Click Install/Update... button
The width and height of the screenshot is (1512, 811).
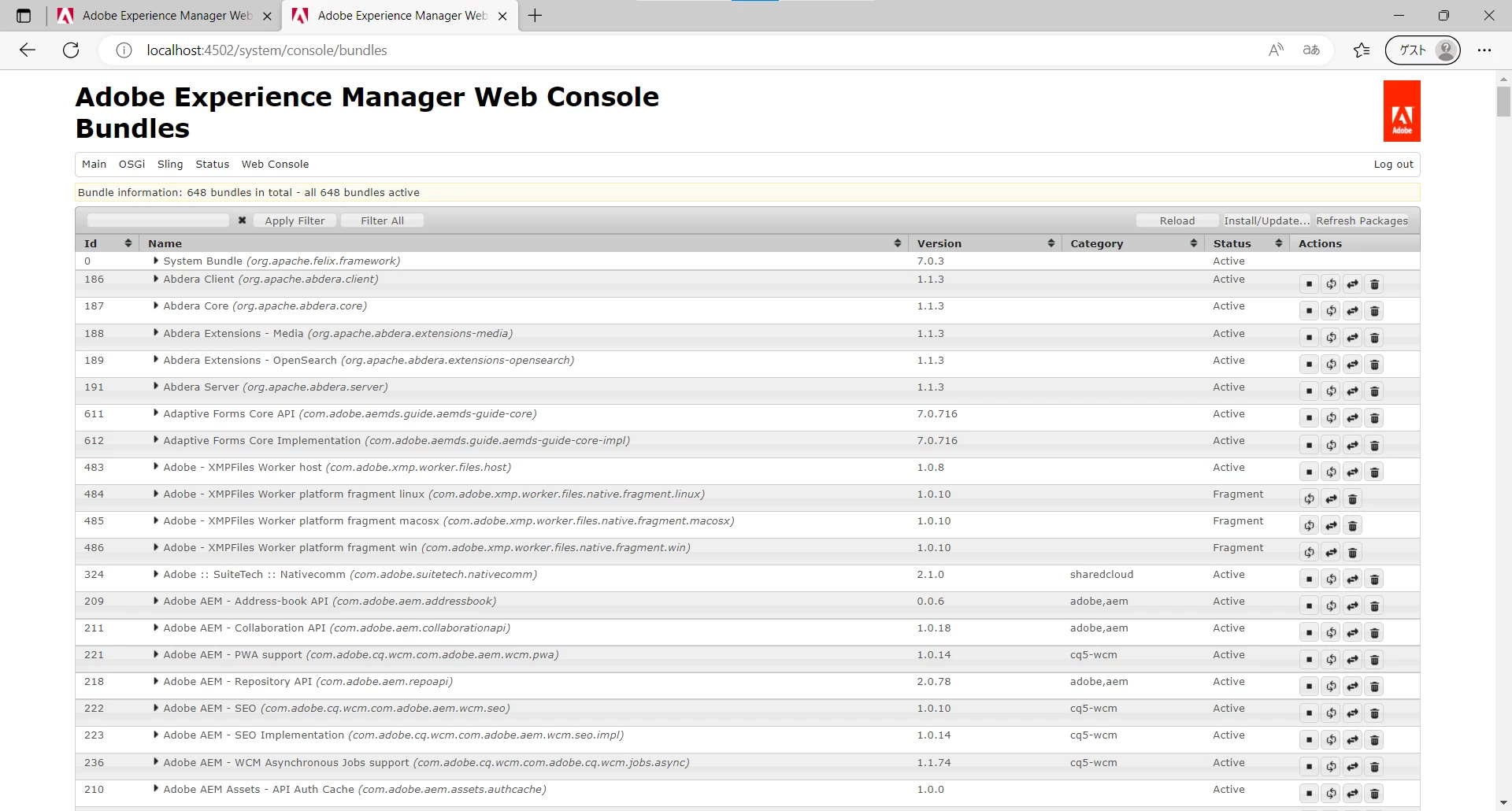tap(1266, 220)
